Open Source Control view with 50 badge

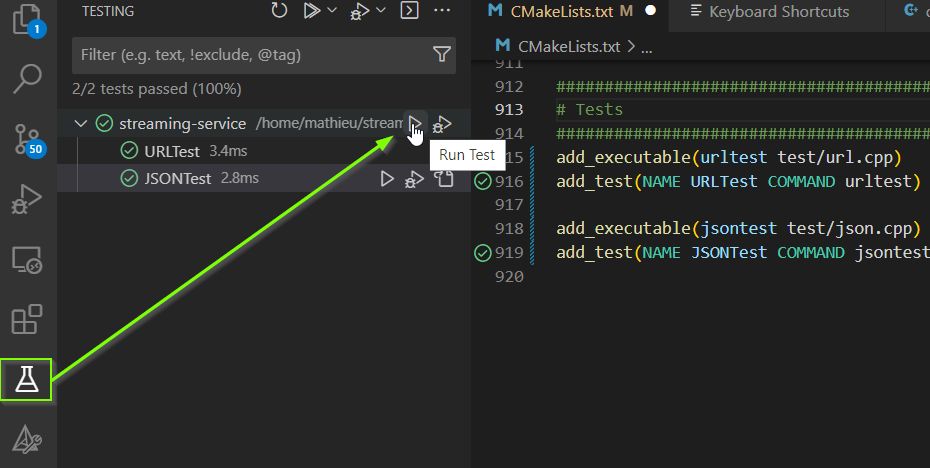[x=27, y=139]
